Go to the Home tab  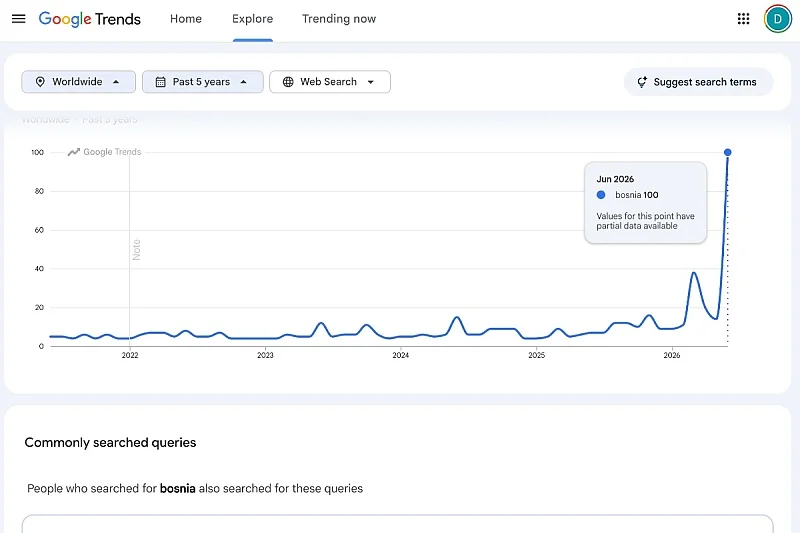point(186,19)
